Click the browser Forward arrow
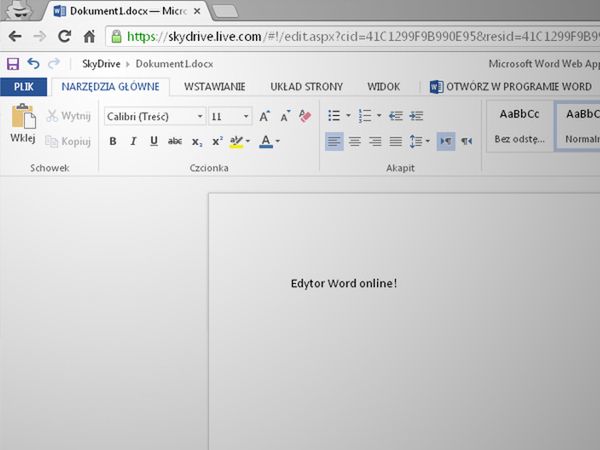 [x=39, y=37]
